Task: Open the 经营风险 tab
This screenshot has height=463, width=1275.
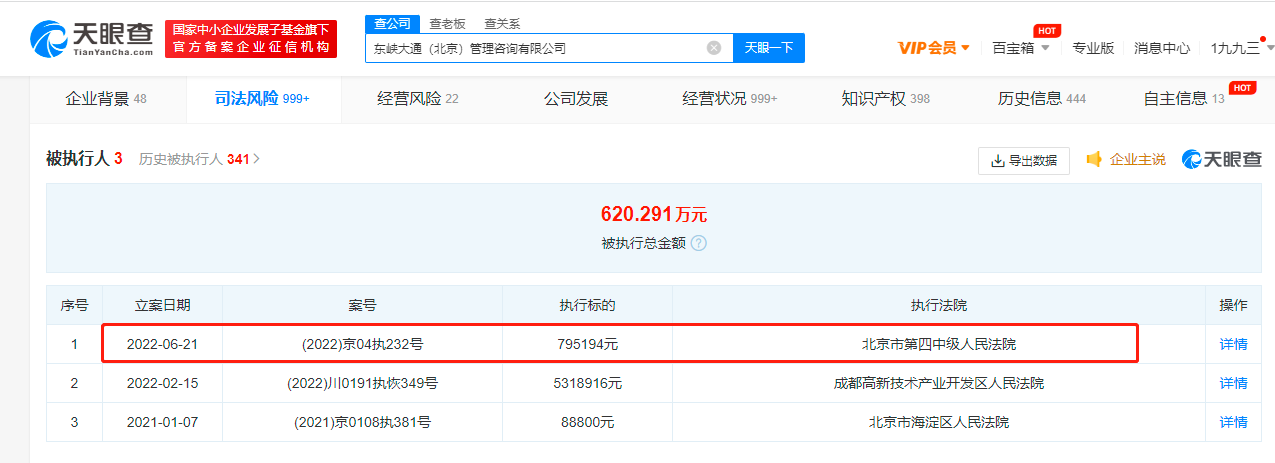Action: [418, 99]
